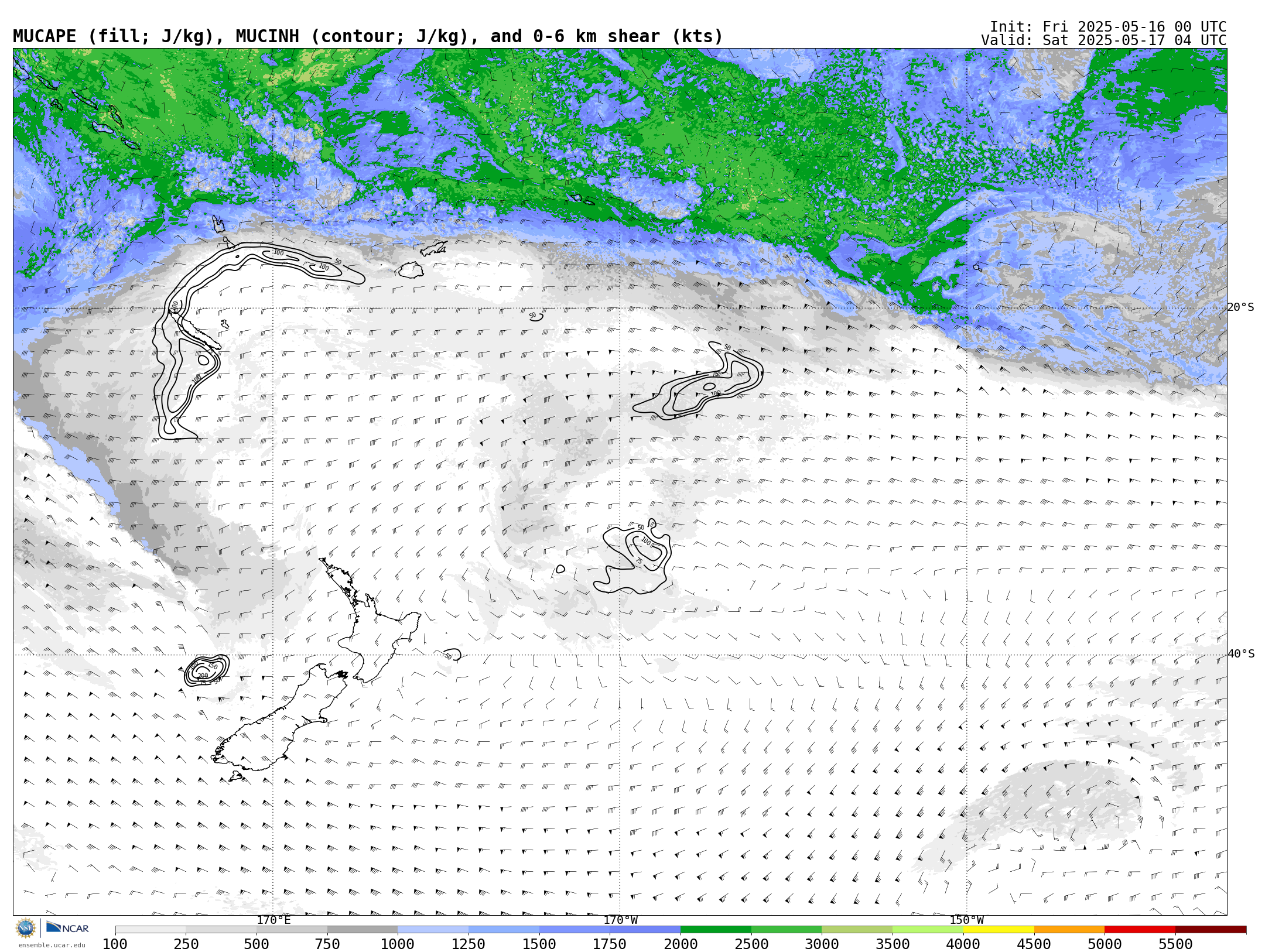Pick the deepest blue 1750–2000 colorbar swatch
This screenshot has width=1265, height=952.
pos(645,930)
